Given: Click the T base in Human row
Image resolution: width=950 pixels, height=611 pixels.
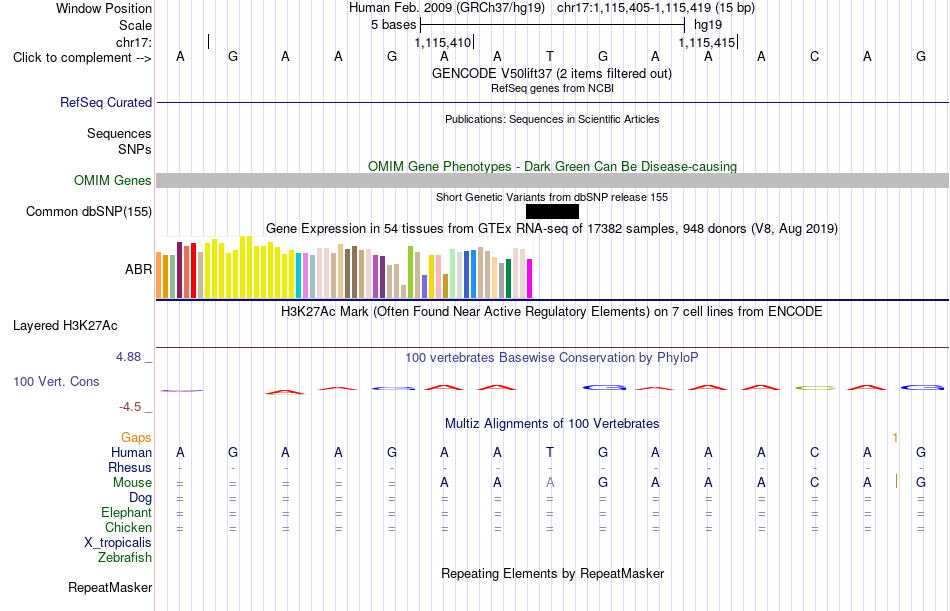Looking at the screenshot, I should coord(550,453).
